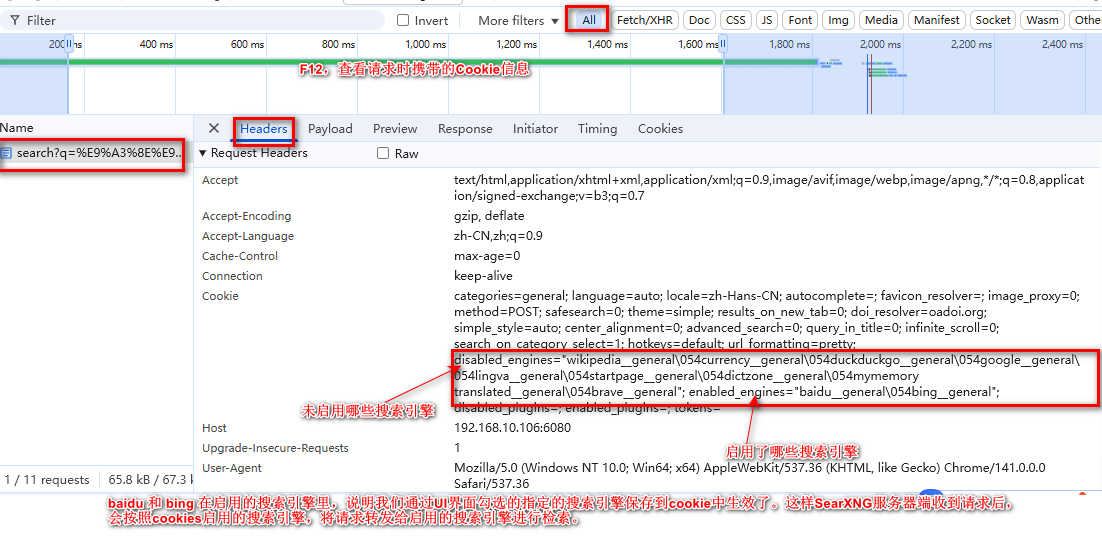1102x539 pixels.
Task: Click the User-Agent header name
Action: coord(232,468)
